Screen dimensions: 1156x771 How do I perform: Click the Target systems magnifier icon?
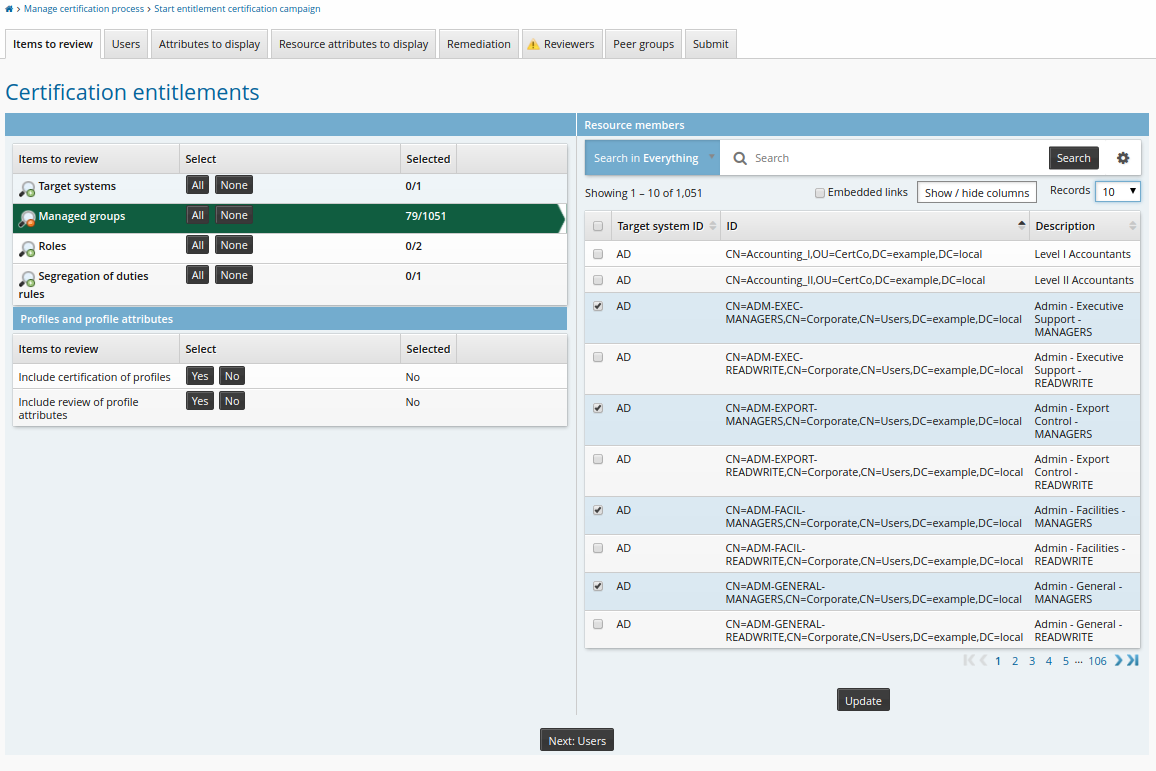tap(27, 188)
